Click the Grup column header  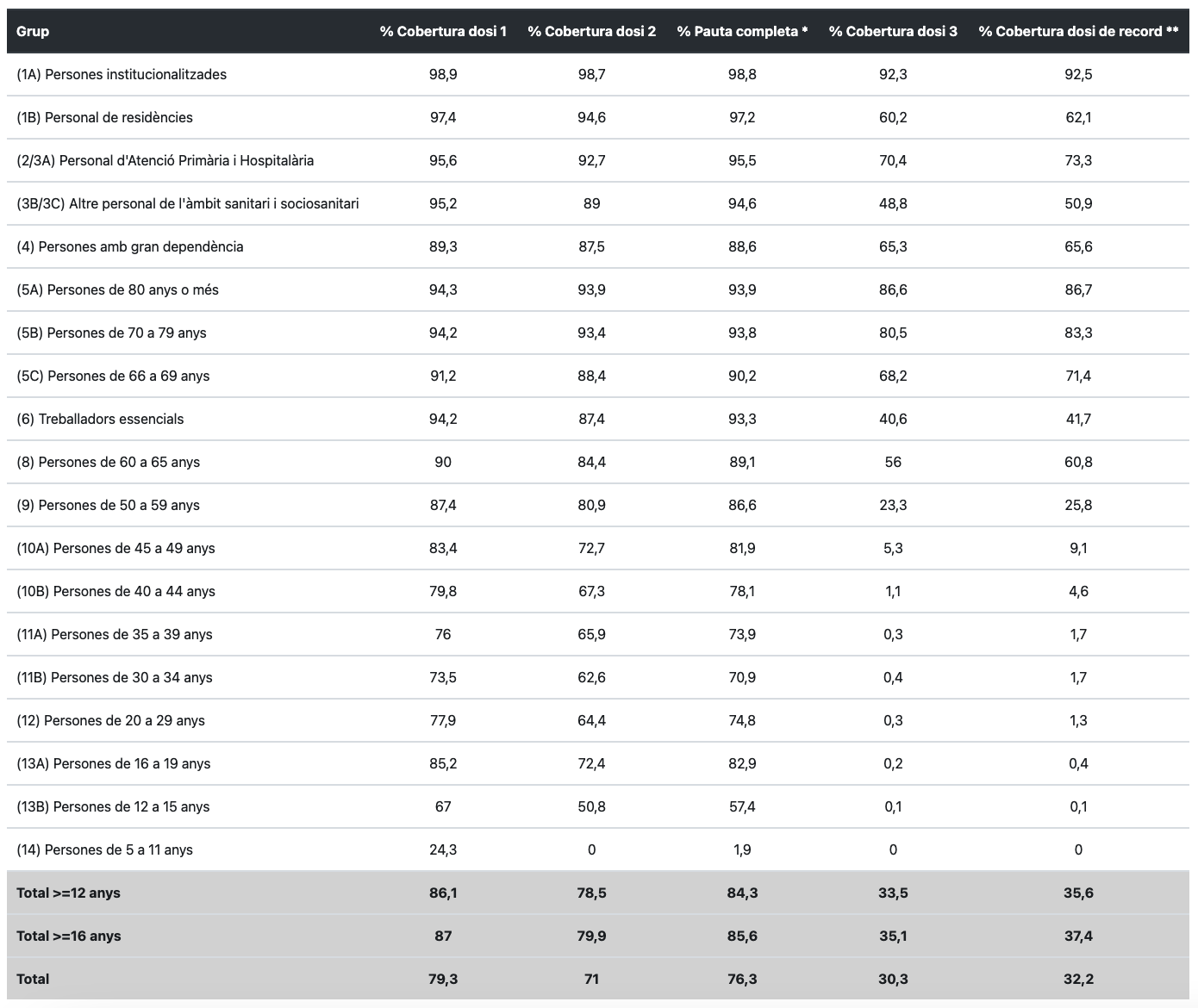click(33, 31)
